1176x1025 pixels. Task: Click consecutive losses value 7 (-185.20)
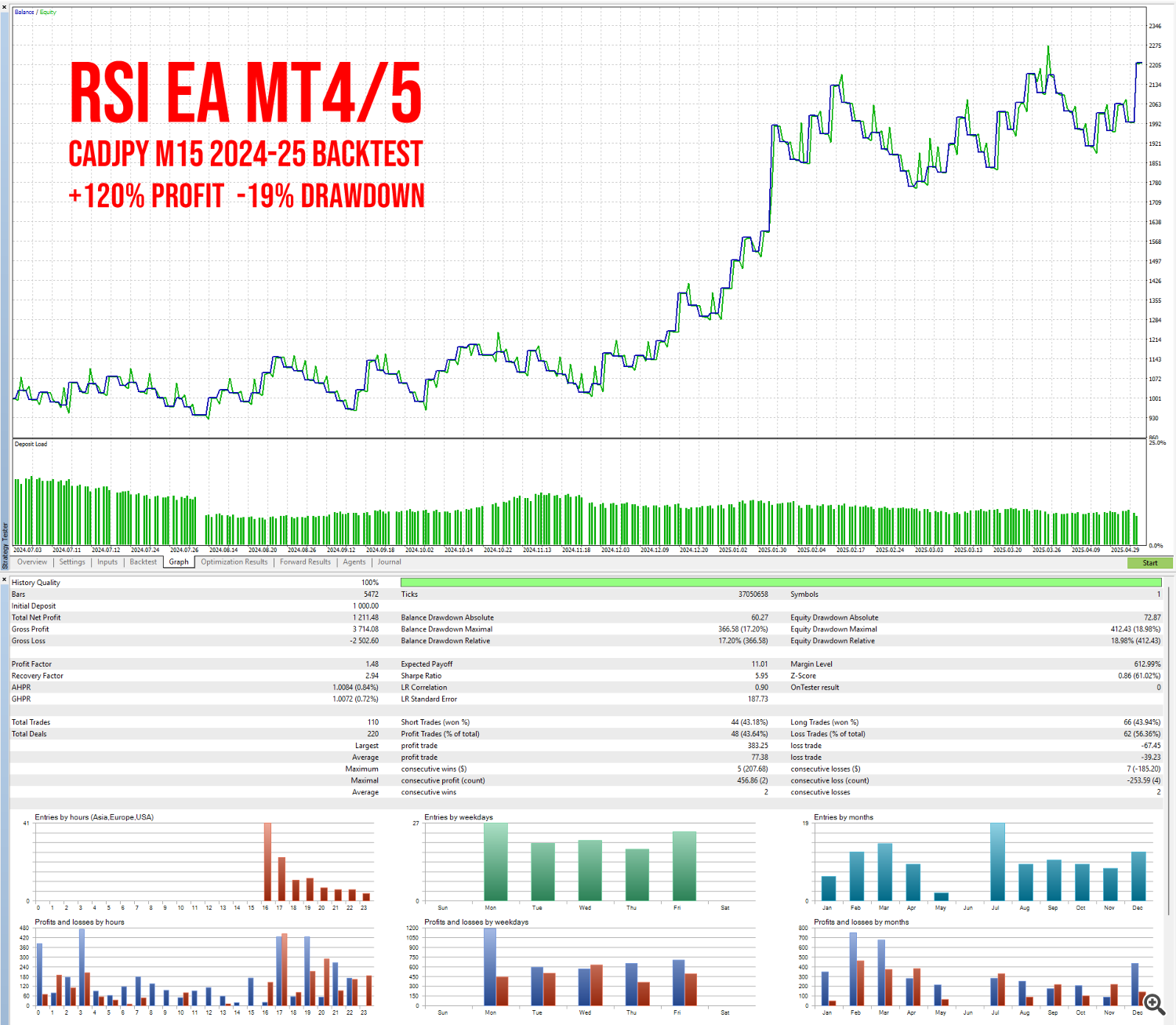pyautogui.click(x=1144, y=769)
